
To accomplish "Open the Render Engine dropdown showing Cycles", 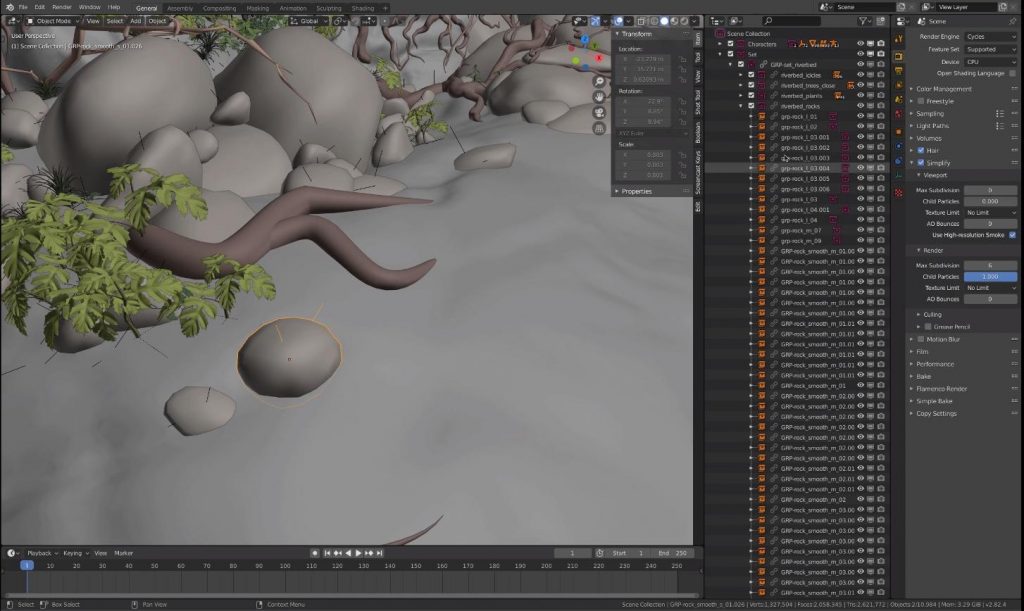I will [x=990, y=37].
